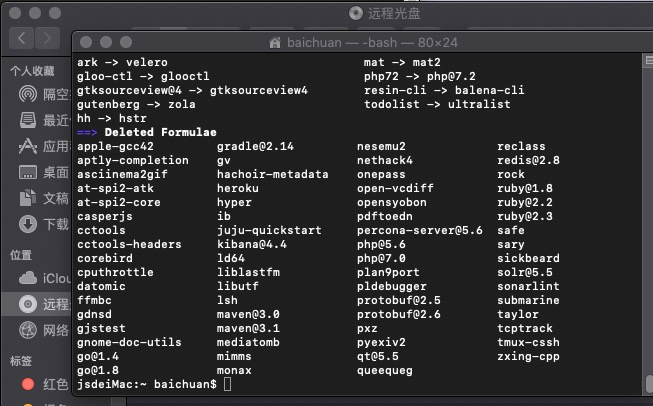Click 'juju-quickstart' entry

click(269, 230)
